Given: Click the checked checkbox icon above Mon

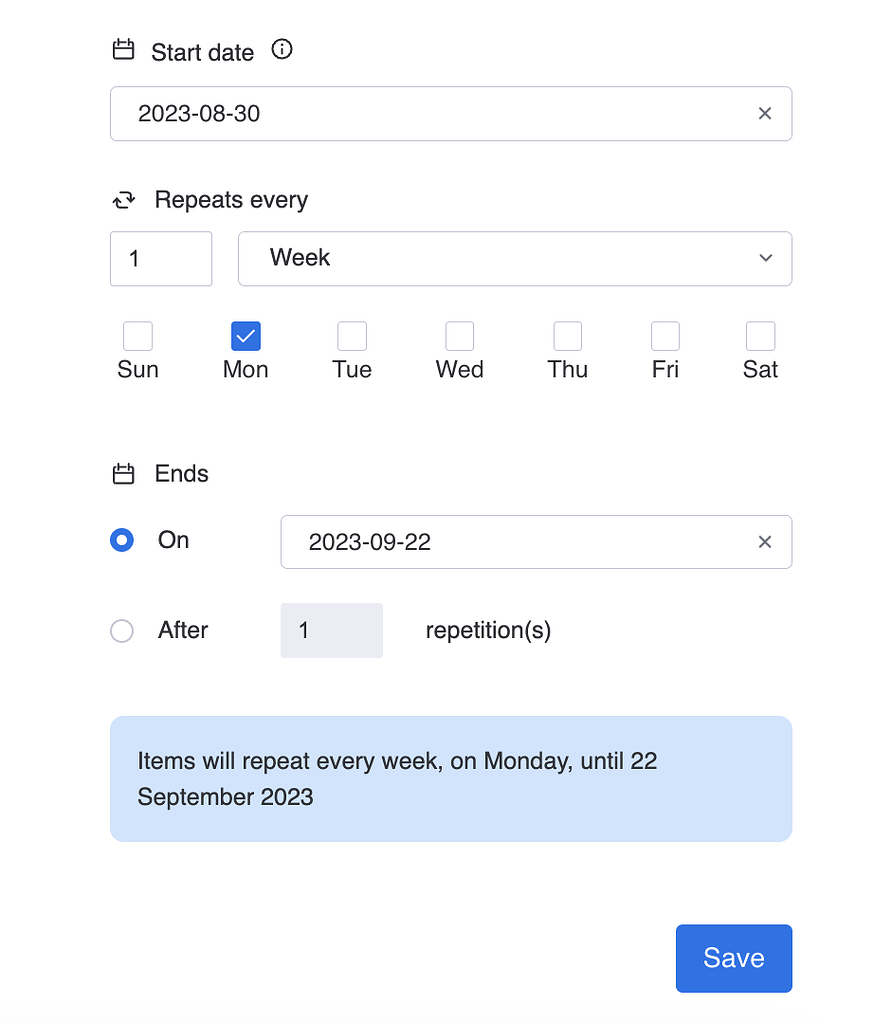Looking at the screenshot, I should [245, 336].
